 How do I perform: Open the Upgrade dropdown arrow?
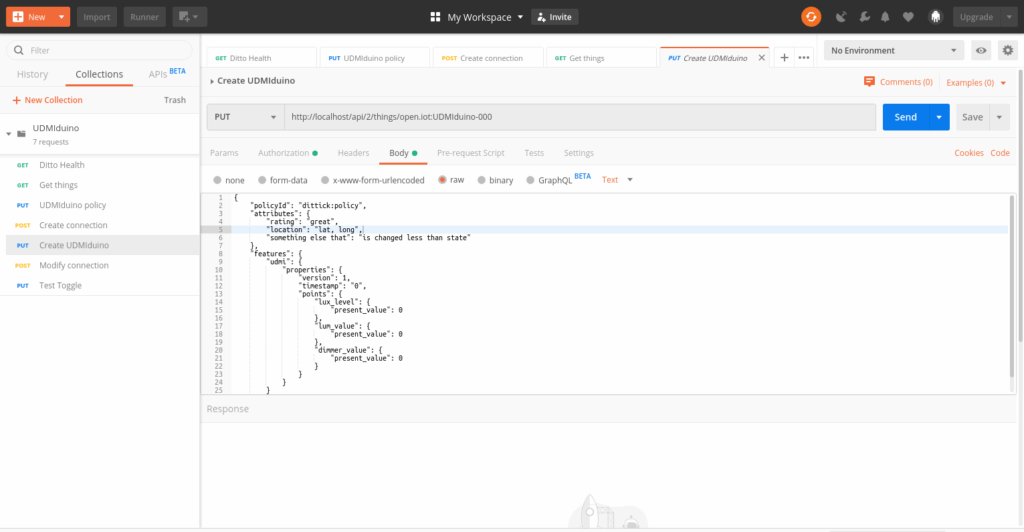click(x=1009, y=17)
